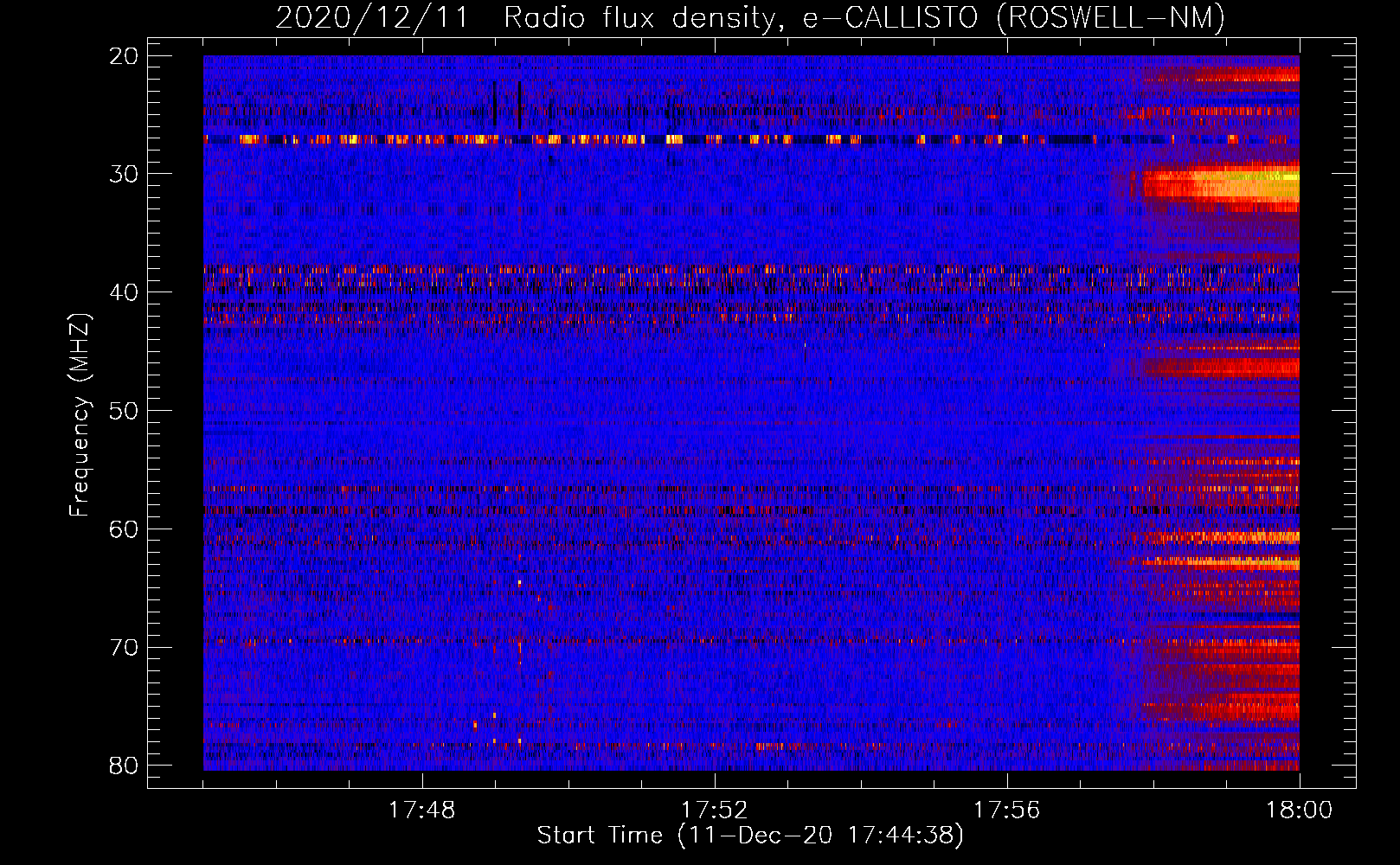Screen dimensions: 1400x865
Task: Click the red burst band near 46 MHz
Action: pos(1220,368)
